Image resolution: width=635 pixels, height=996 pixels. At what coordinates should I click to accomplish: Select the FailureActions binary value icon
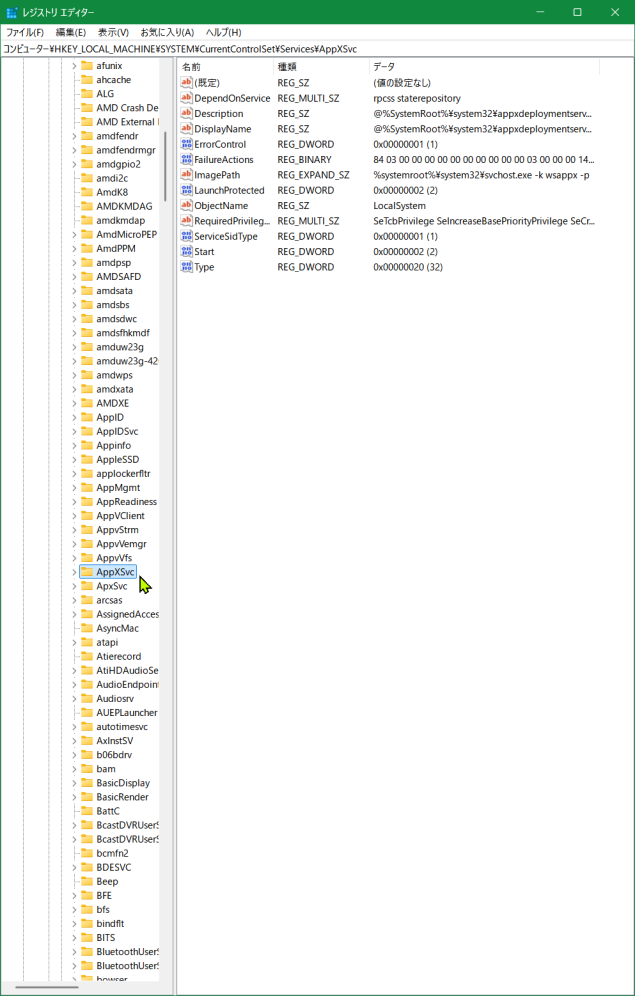(x=186, y=160)
